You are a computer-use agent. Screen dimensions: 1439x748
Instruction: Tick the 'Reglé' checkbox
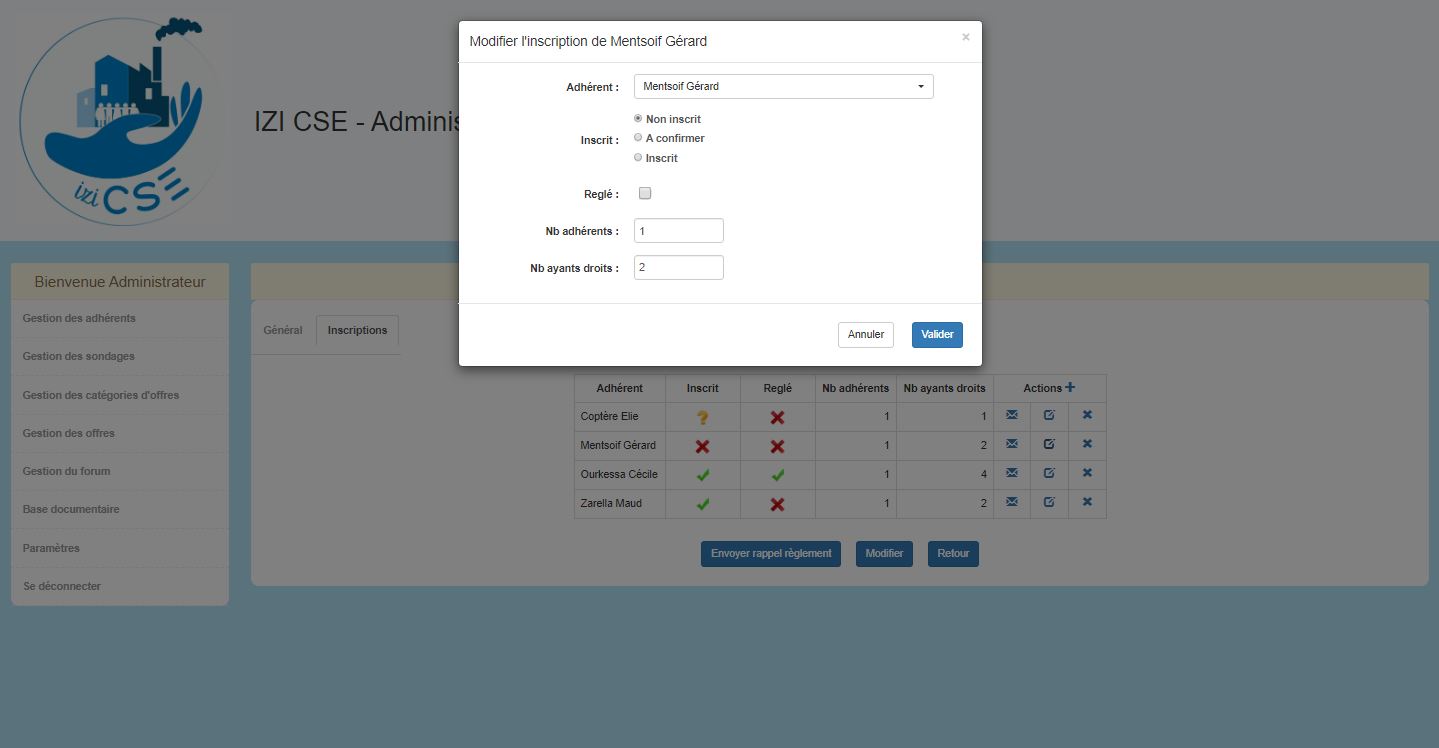point(645,194)
